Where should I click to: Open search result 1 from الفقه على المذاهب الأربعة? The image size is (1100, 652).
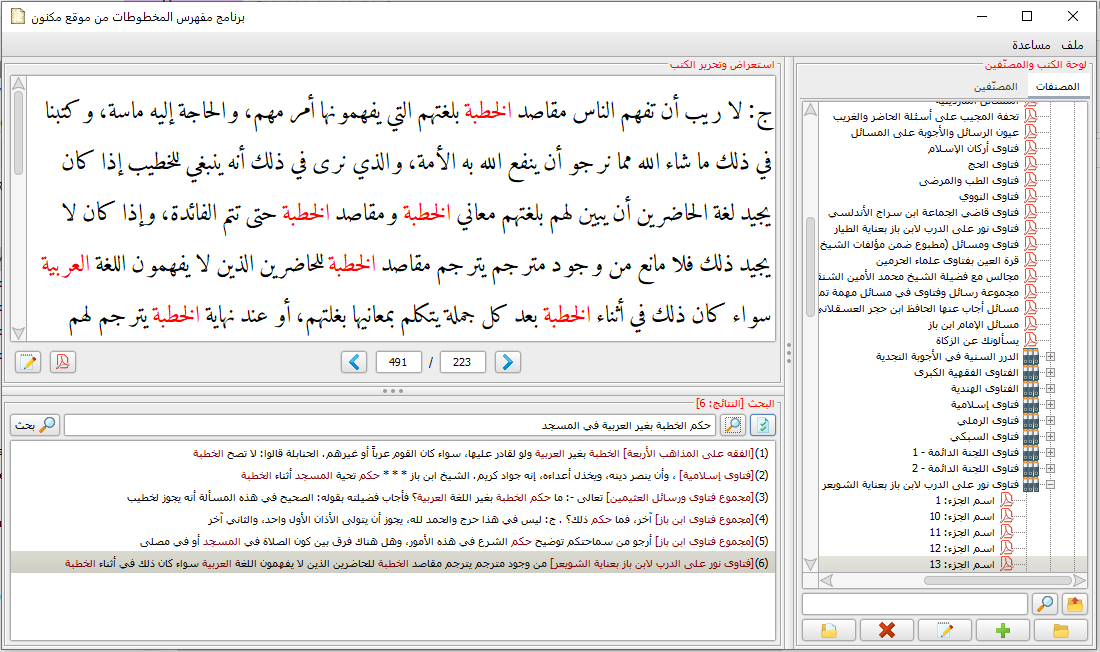393,454
